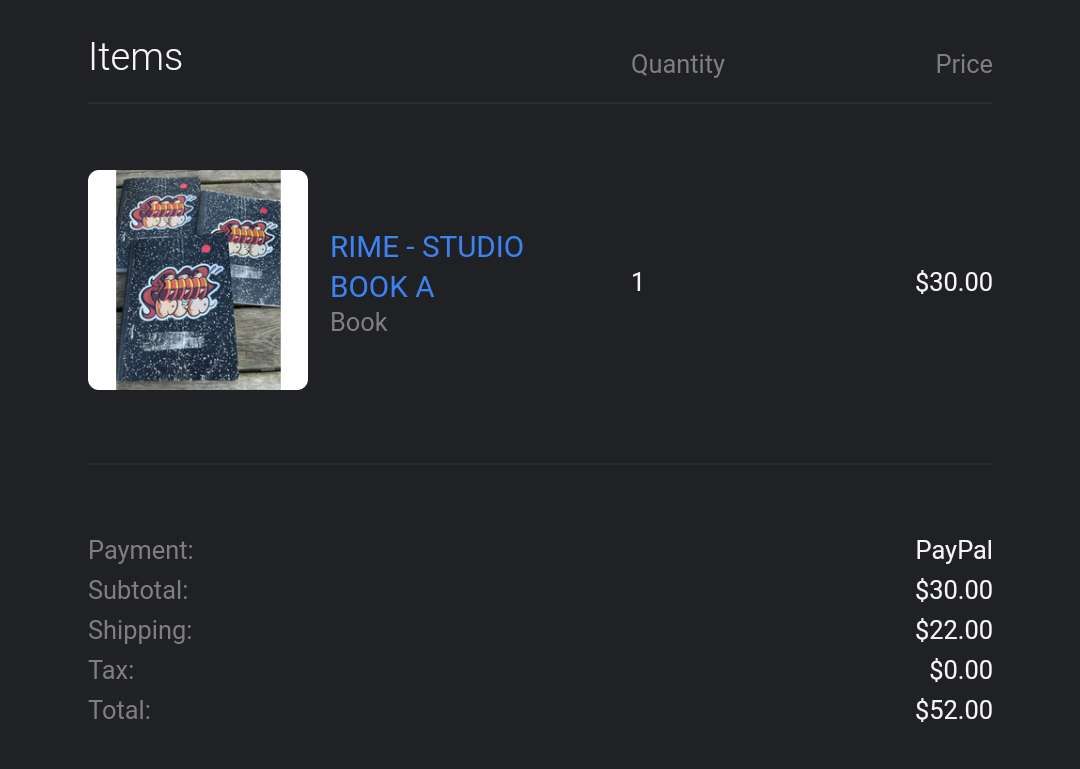Click the Book product type label
Screen dimensions: 1080x769
pos(358,322)
